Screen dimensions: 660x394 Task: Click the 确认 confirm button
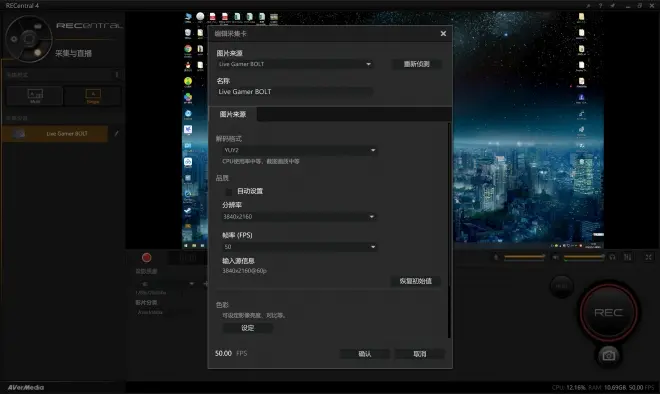pos(365,354)
